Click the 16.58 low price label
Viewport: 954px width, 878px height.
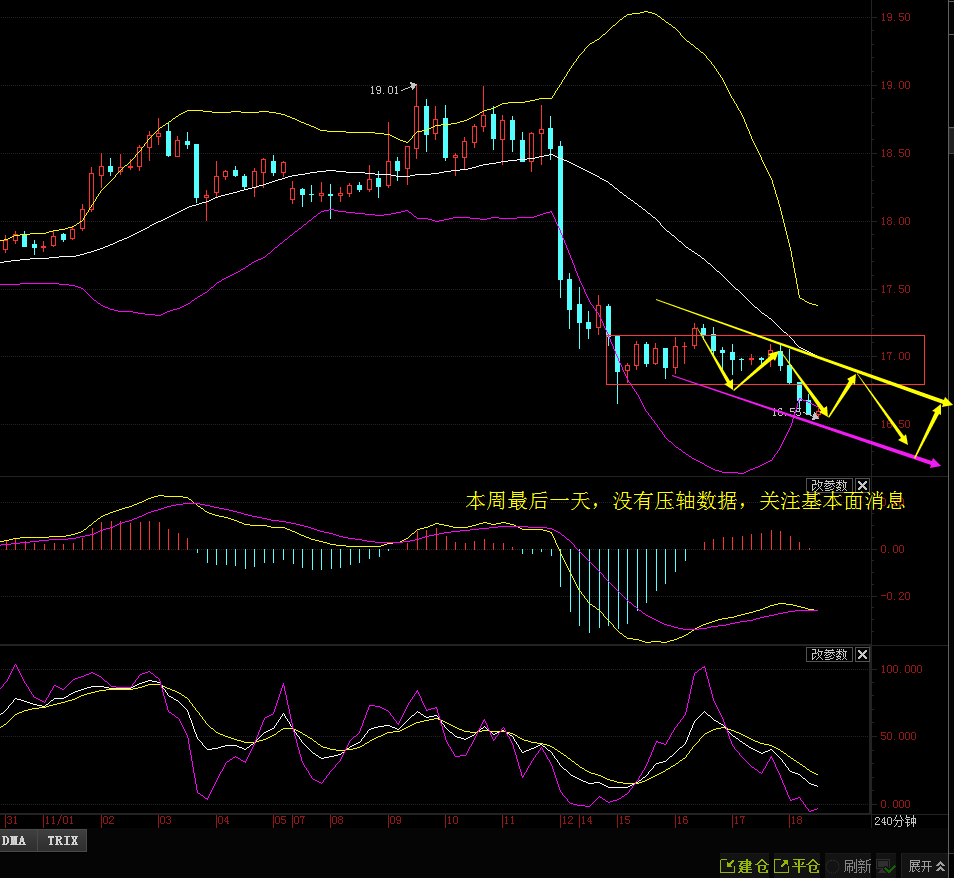point(787,412)
